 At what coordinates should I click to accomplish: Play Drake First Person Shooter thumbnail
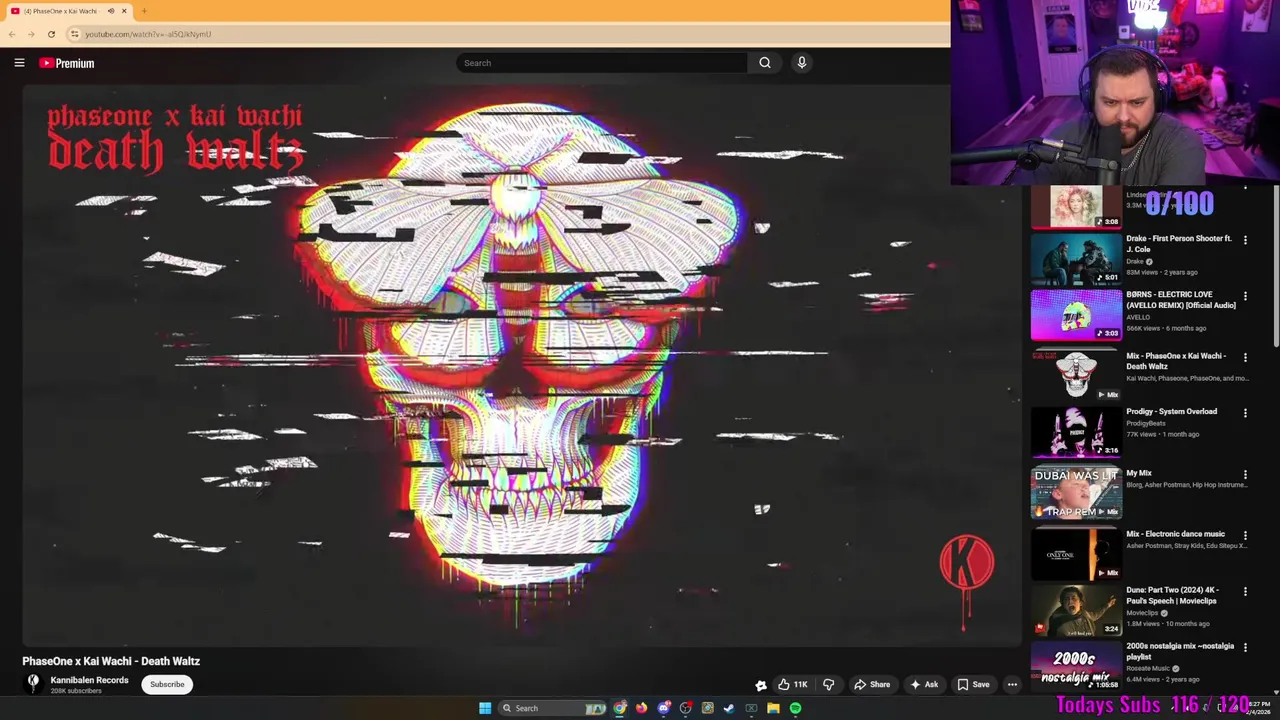(1076, 258)
